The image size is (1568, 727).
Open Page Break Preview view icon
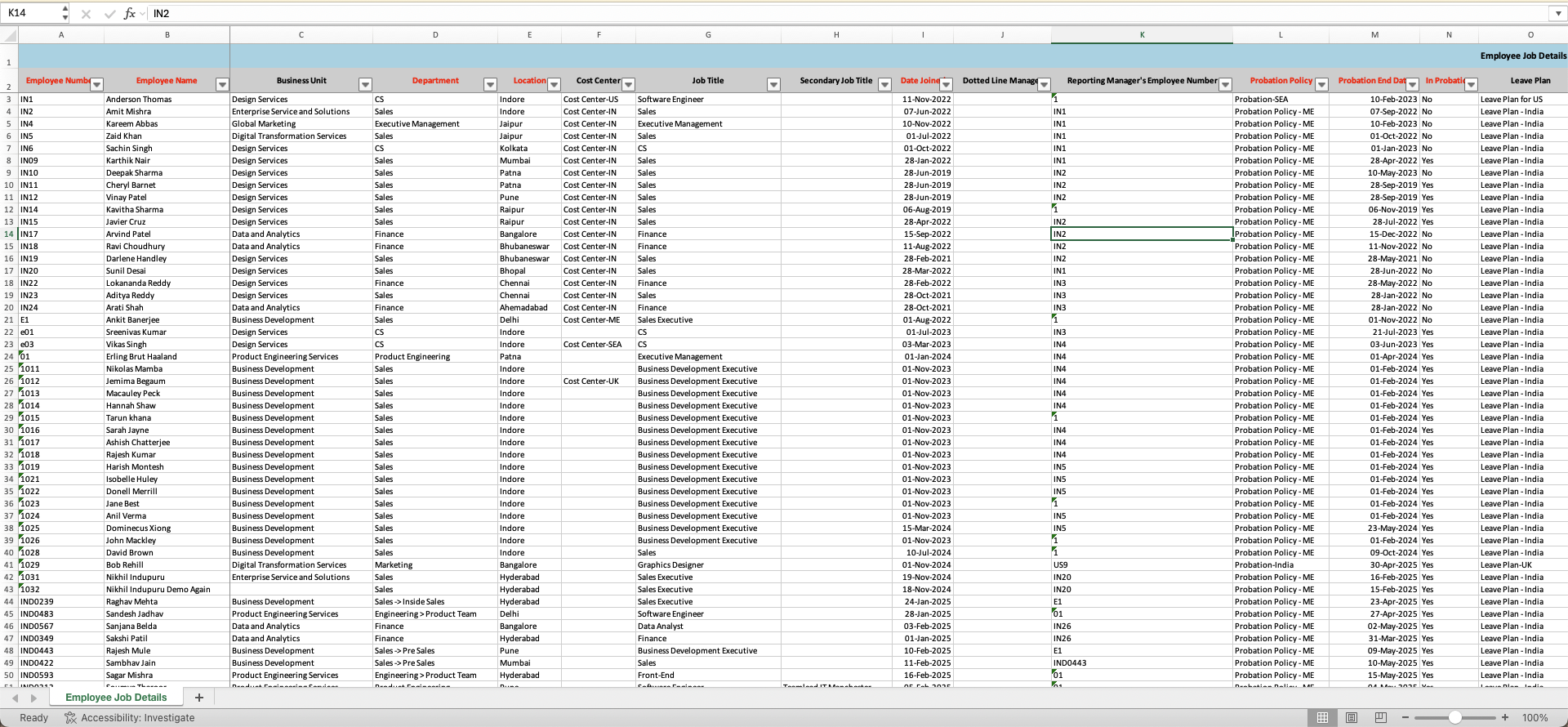(1381, 718)
